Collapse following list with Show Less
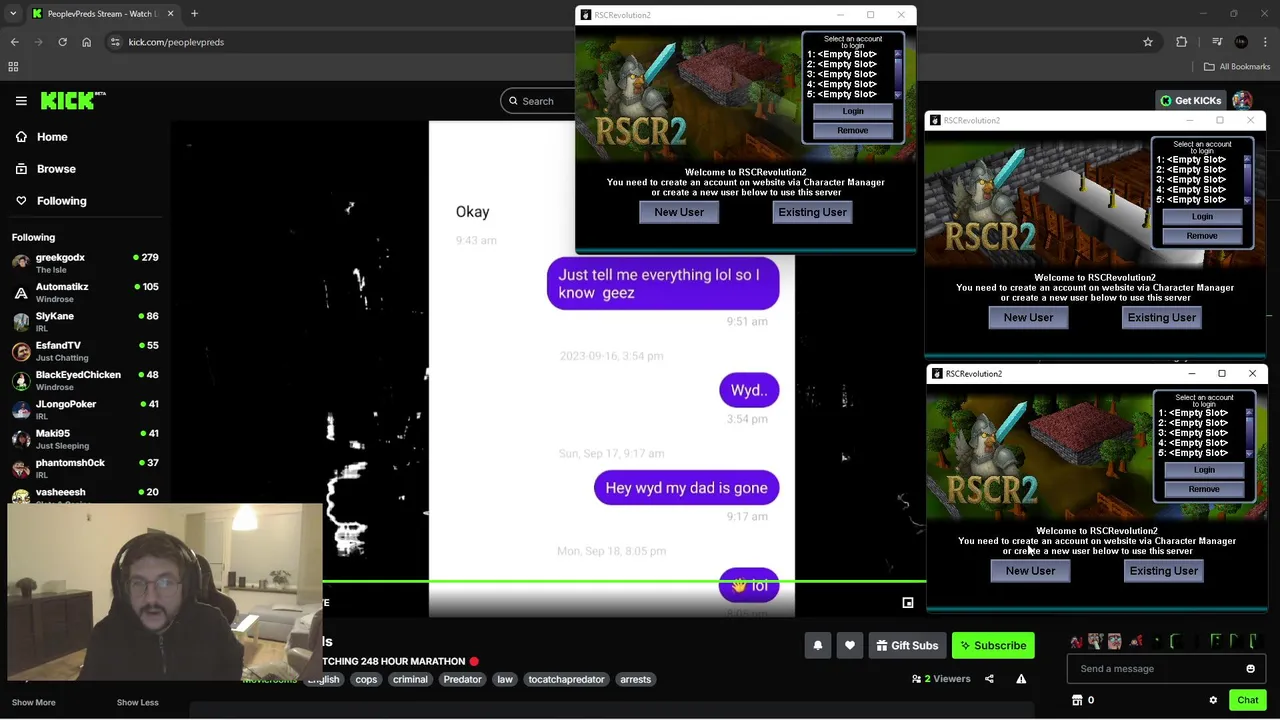Viewport: 1280px width, 720px height. 137,702
